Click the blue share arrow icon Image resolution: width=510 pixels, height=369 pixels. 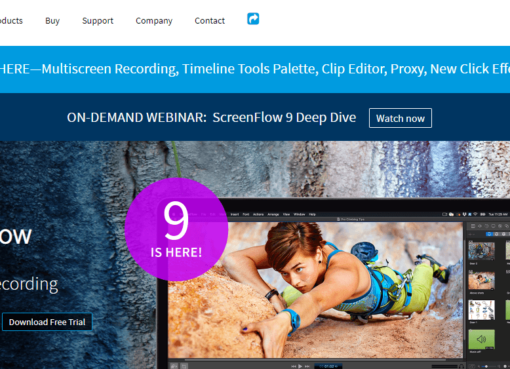(x=253, y=19)
